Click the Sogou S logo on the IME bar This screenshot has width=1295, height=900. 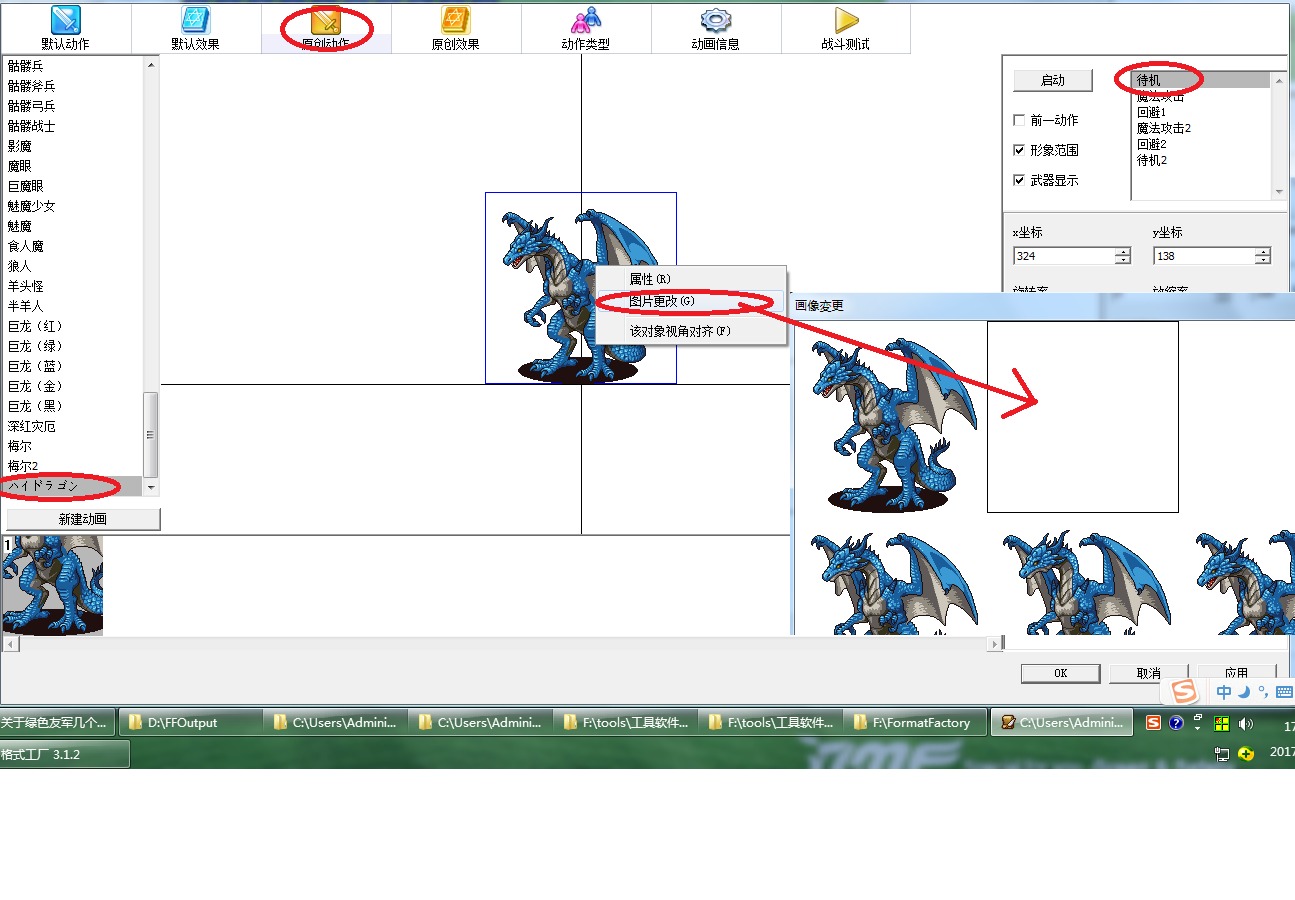(x=1184, y=691)
